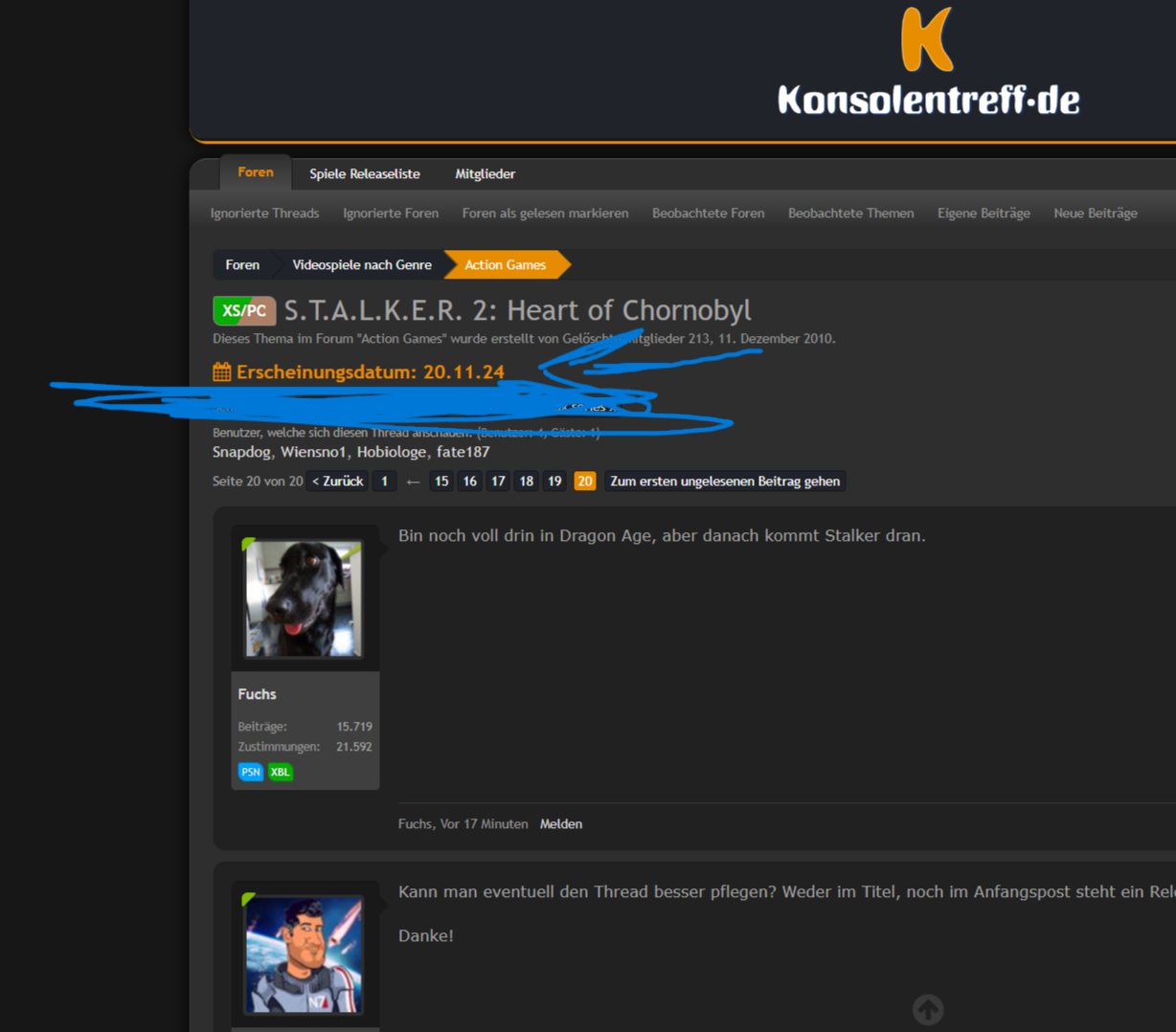
Task: Go to page 1
Action: [384, 481]
